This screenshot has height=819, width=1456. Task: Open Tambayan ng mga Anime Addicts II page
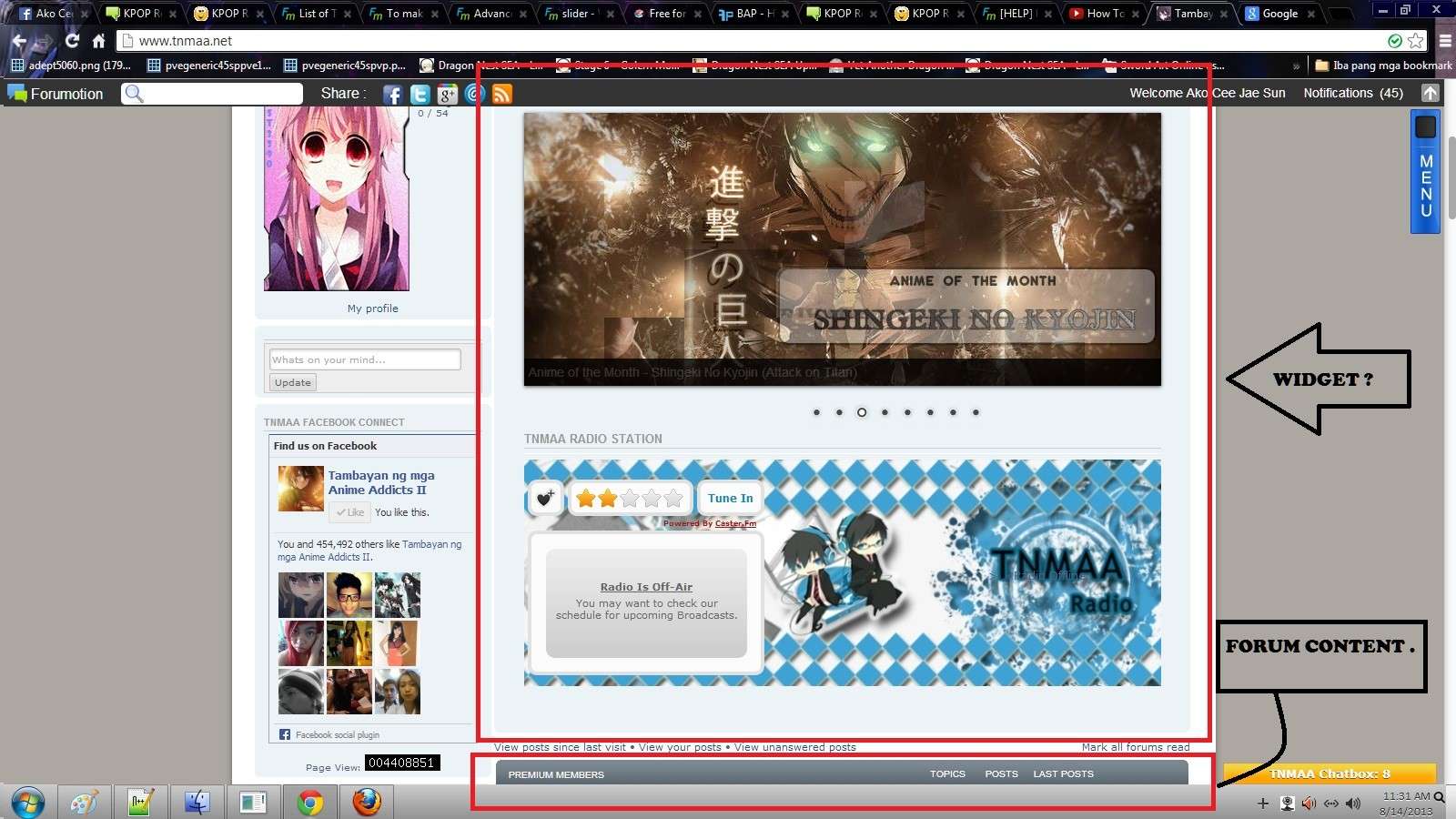[381, 482]
